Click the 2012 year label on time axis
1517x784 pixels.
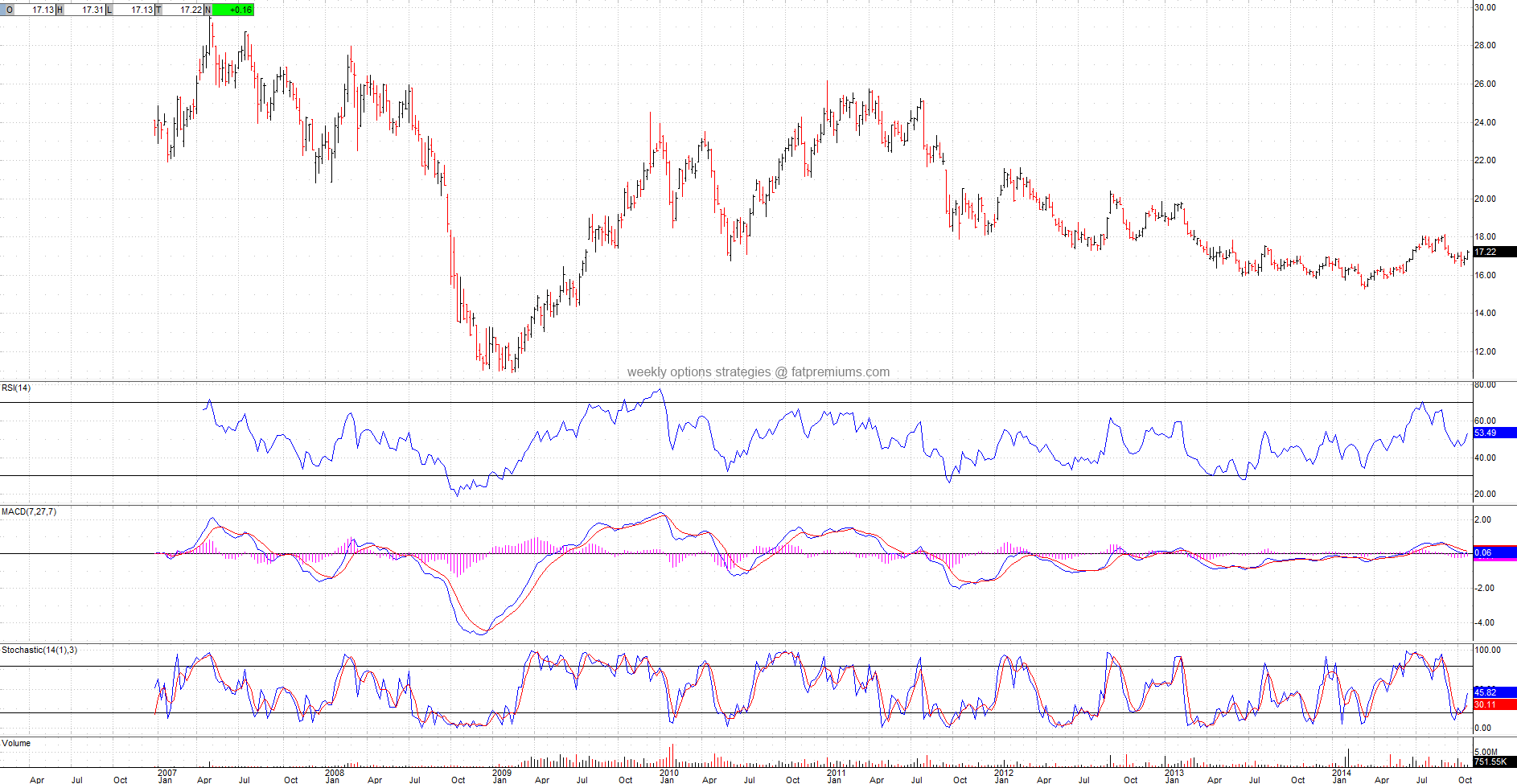pos(1003,773)
